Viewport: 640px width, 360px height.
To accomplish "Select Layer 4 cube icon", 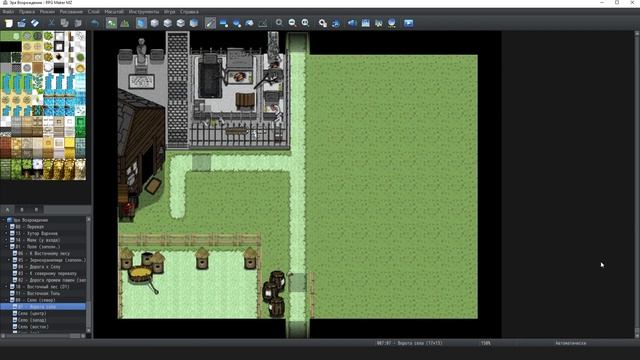I will 194,23.
